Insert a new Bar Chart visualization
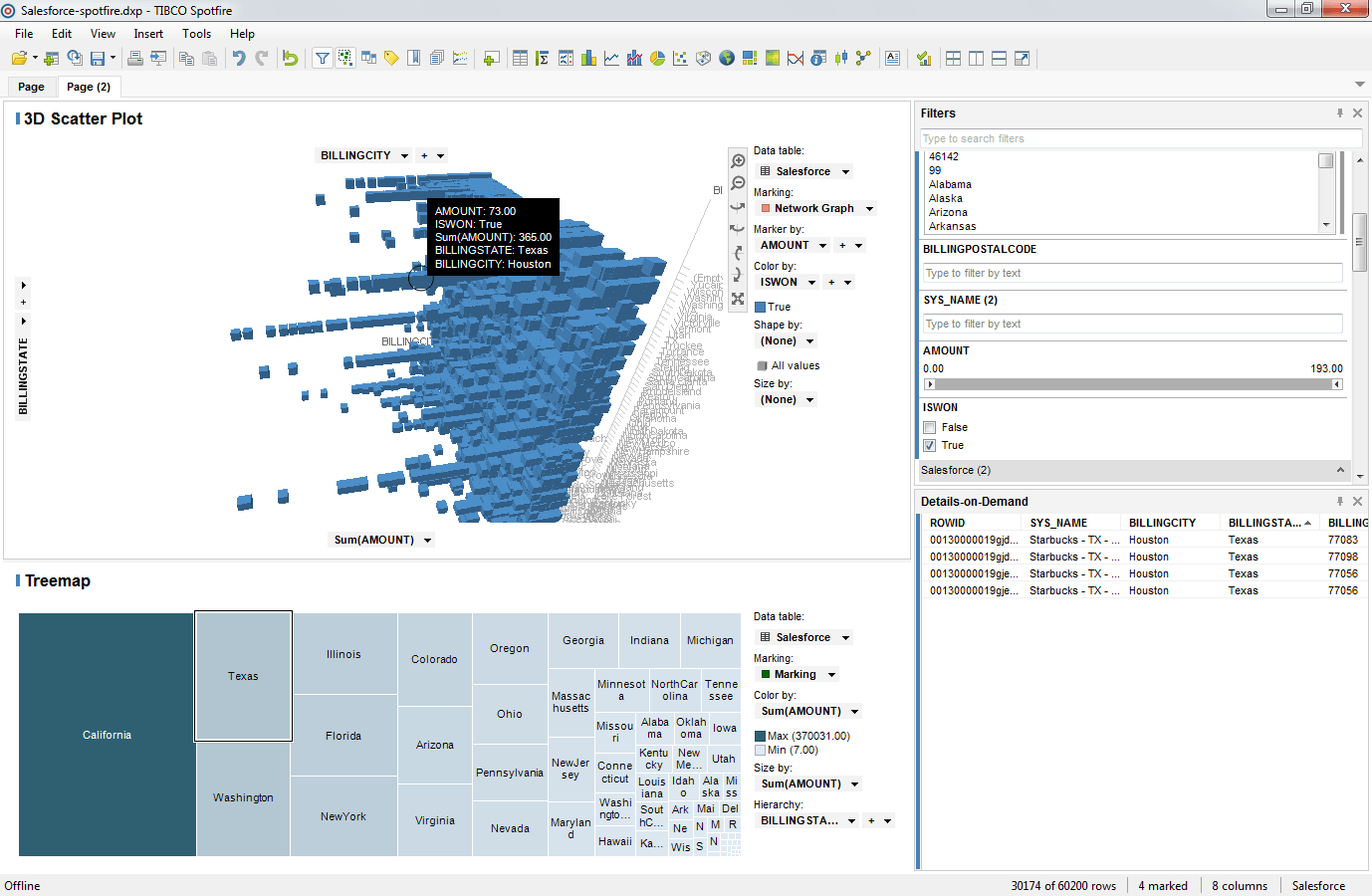1372x896 pixels. tap(588, 59)
